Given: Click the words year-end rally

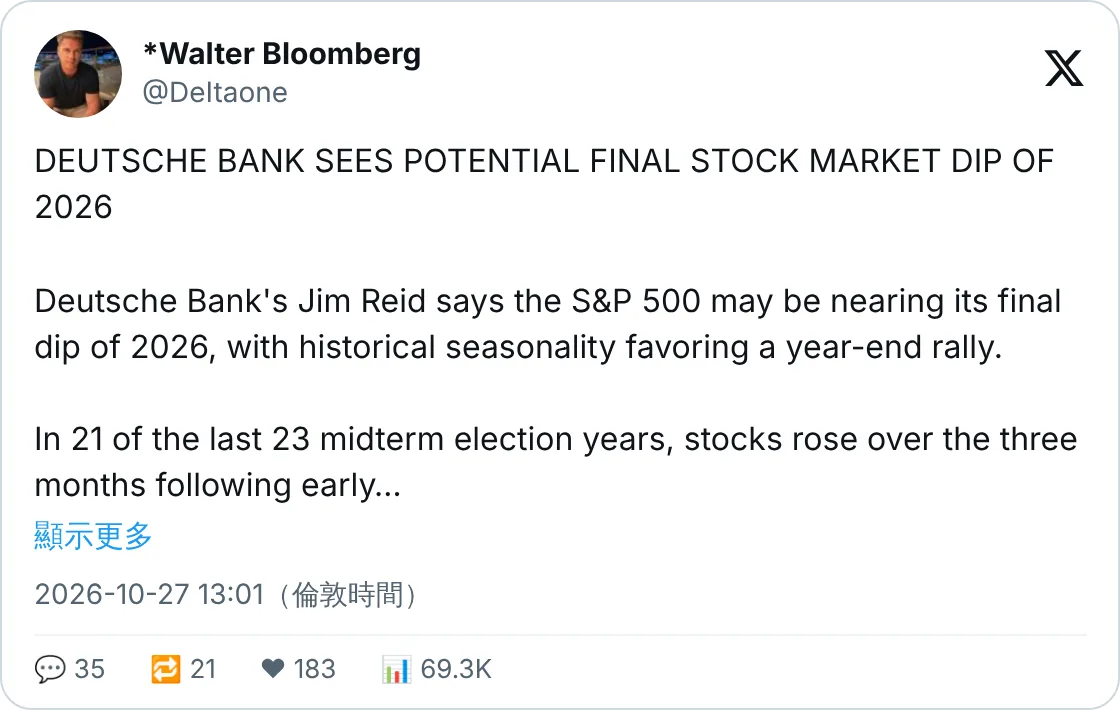Looking at the screenshot, I should pyautogui.click(x=894, y=348).
